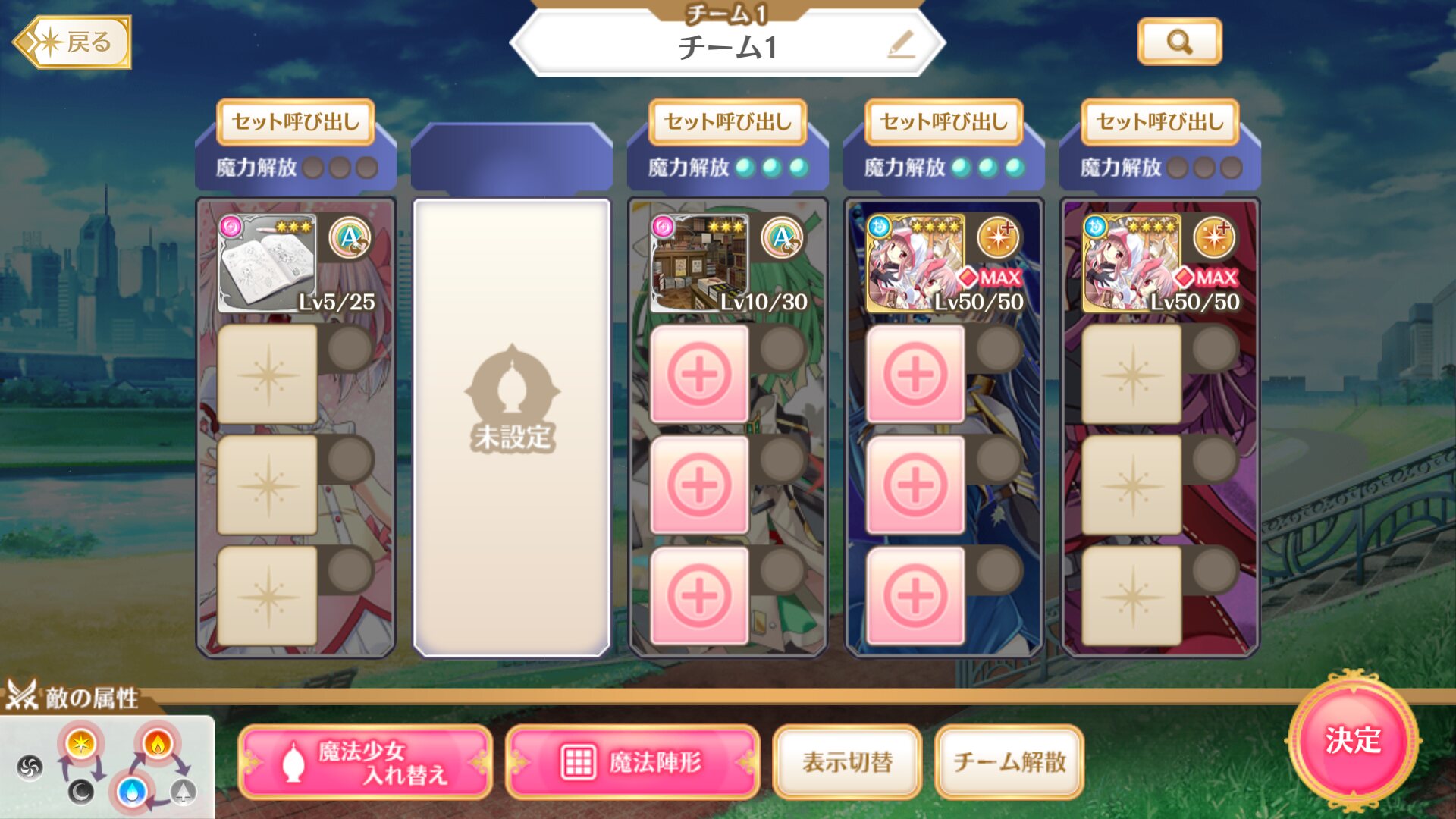This screenshot has width=1456, height=819.
Task: Select the forest attribute tree icon
Action: pyautogui.click(x=183, y=792)
